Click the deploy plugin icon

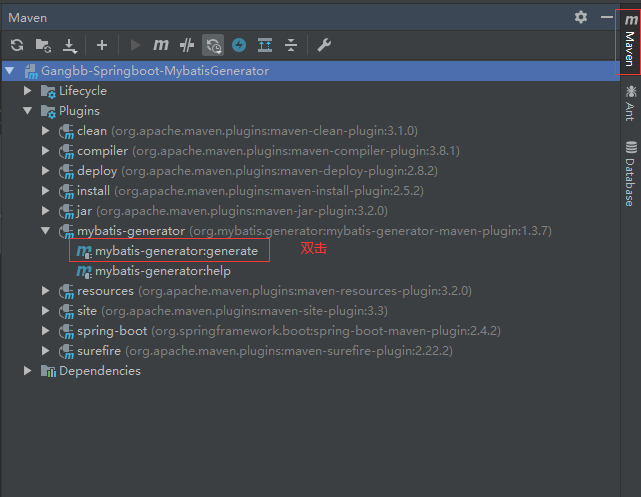click(x=66, y=172)
